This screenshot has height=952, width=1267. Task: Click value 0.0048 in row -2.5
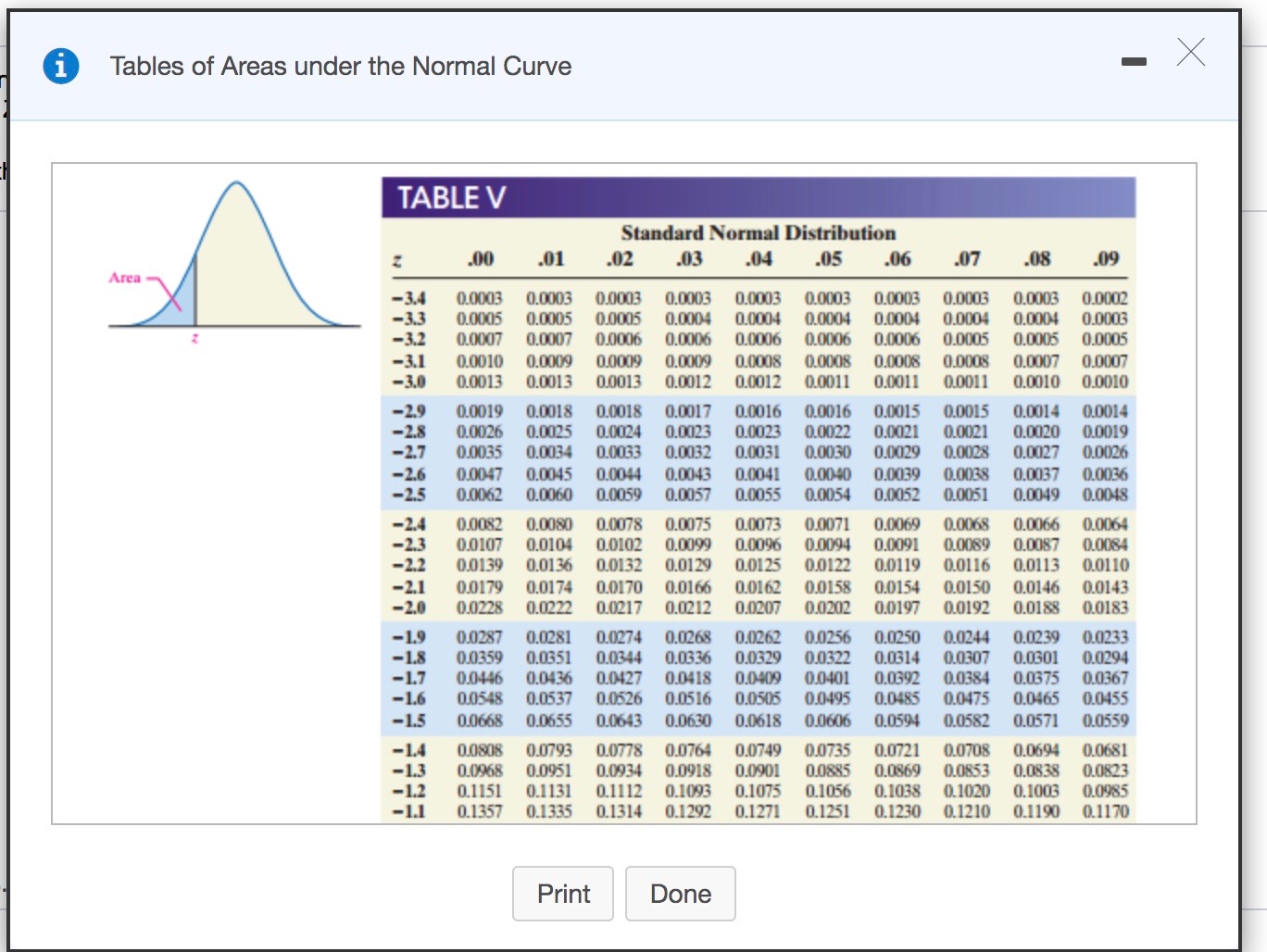(1106, 495)
